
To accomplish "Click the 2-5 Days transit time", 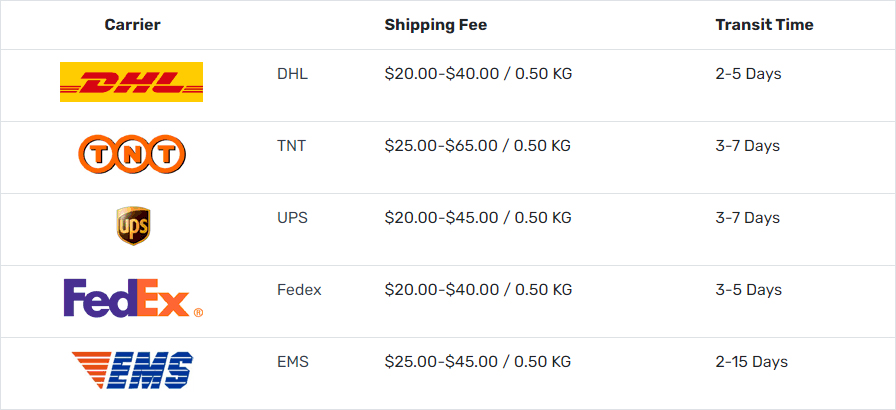I will [748, 74].
